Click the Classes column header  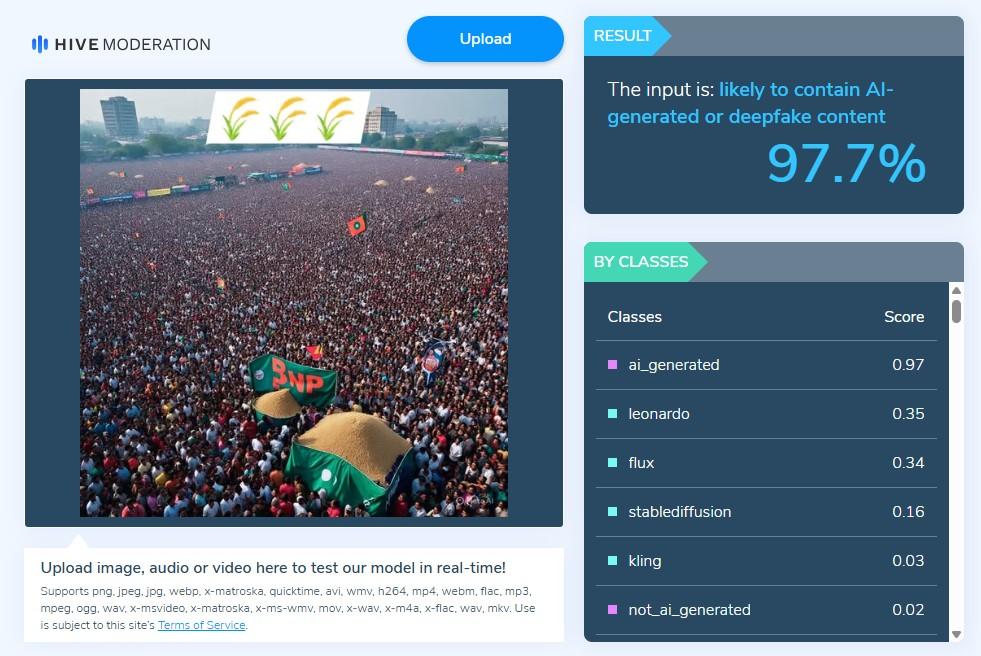coord(635,317)
